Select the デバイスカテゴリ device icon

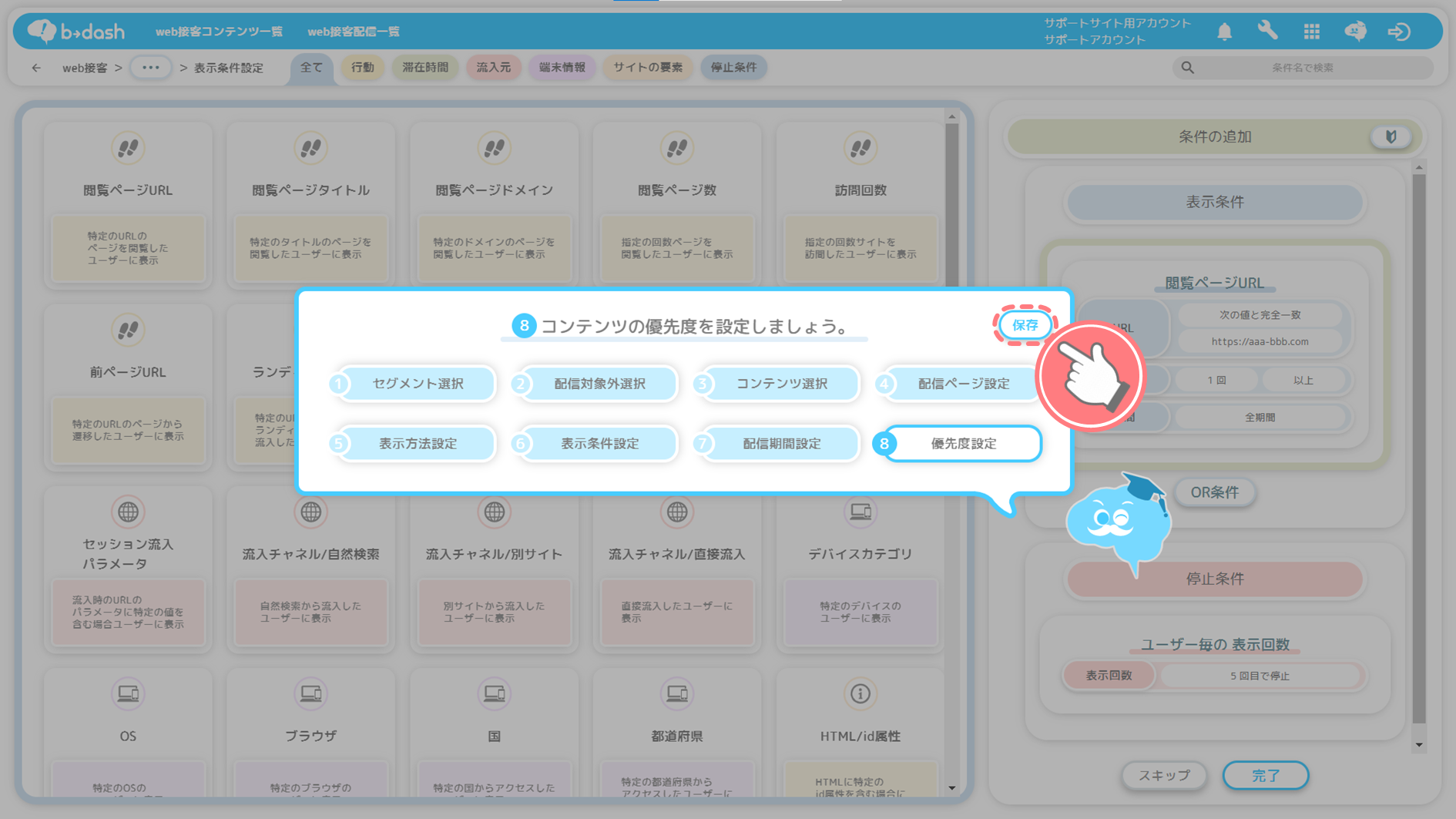[x=861, y=512]
